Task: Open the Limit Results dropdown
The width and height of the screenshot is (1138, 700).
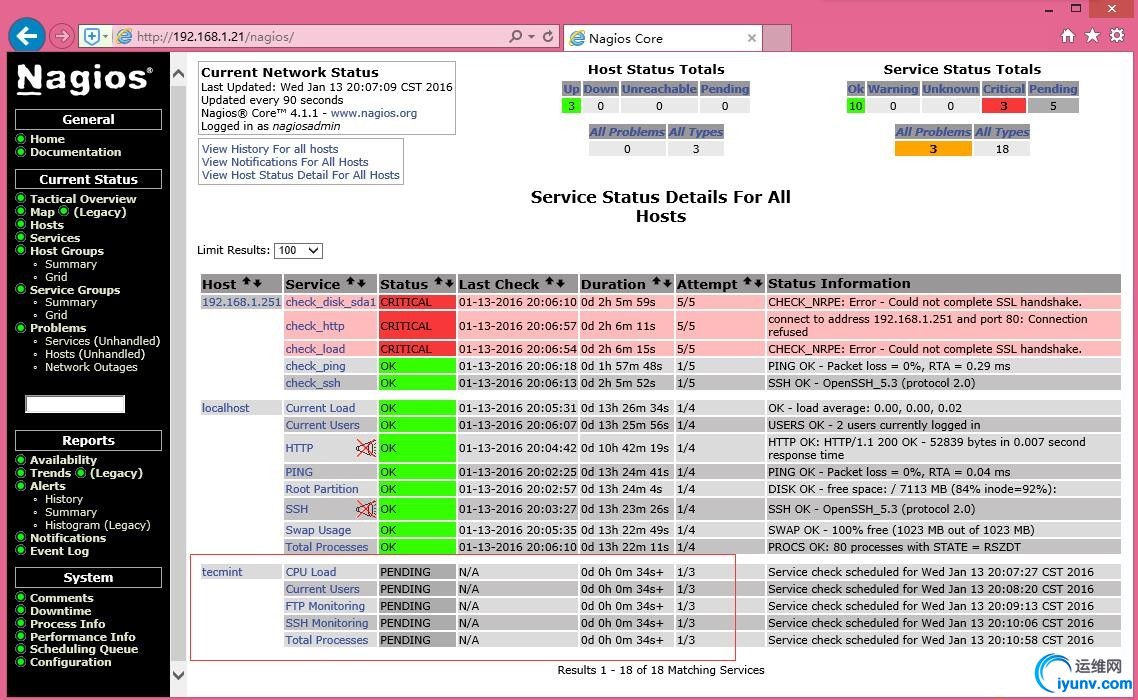Action: point(298,251)
